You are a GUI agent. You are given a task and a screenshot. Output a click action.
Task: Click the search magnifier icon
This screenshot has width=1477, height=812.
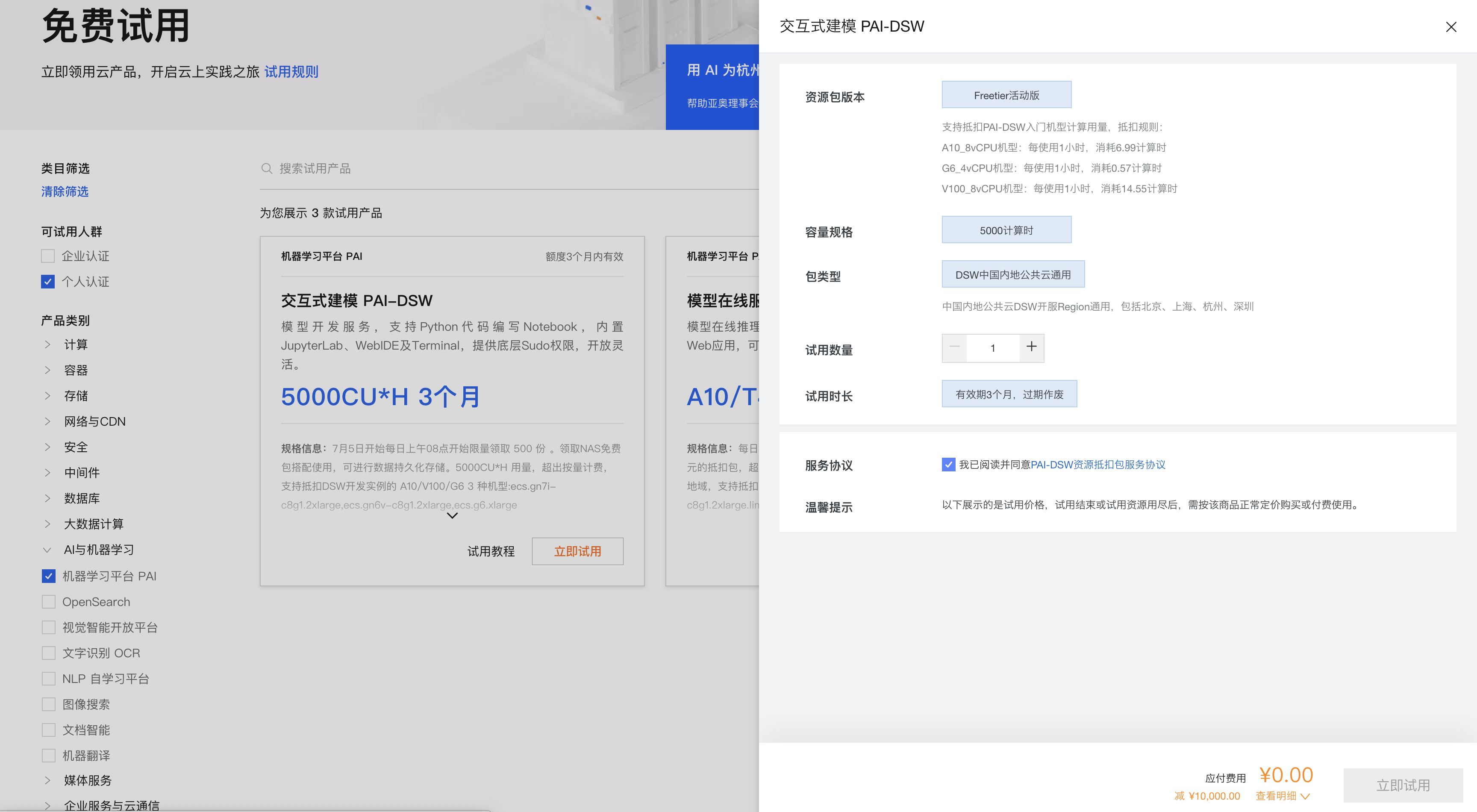pos(266,168)
